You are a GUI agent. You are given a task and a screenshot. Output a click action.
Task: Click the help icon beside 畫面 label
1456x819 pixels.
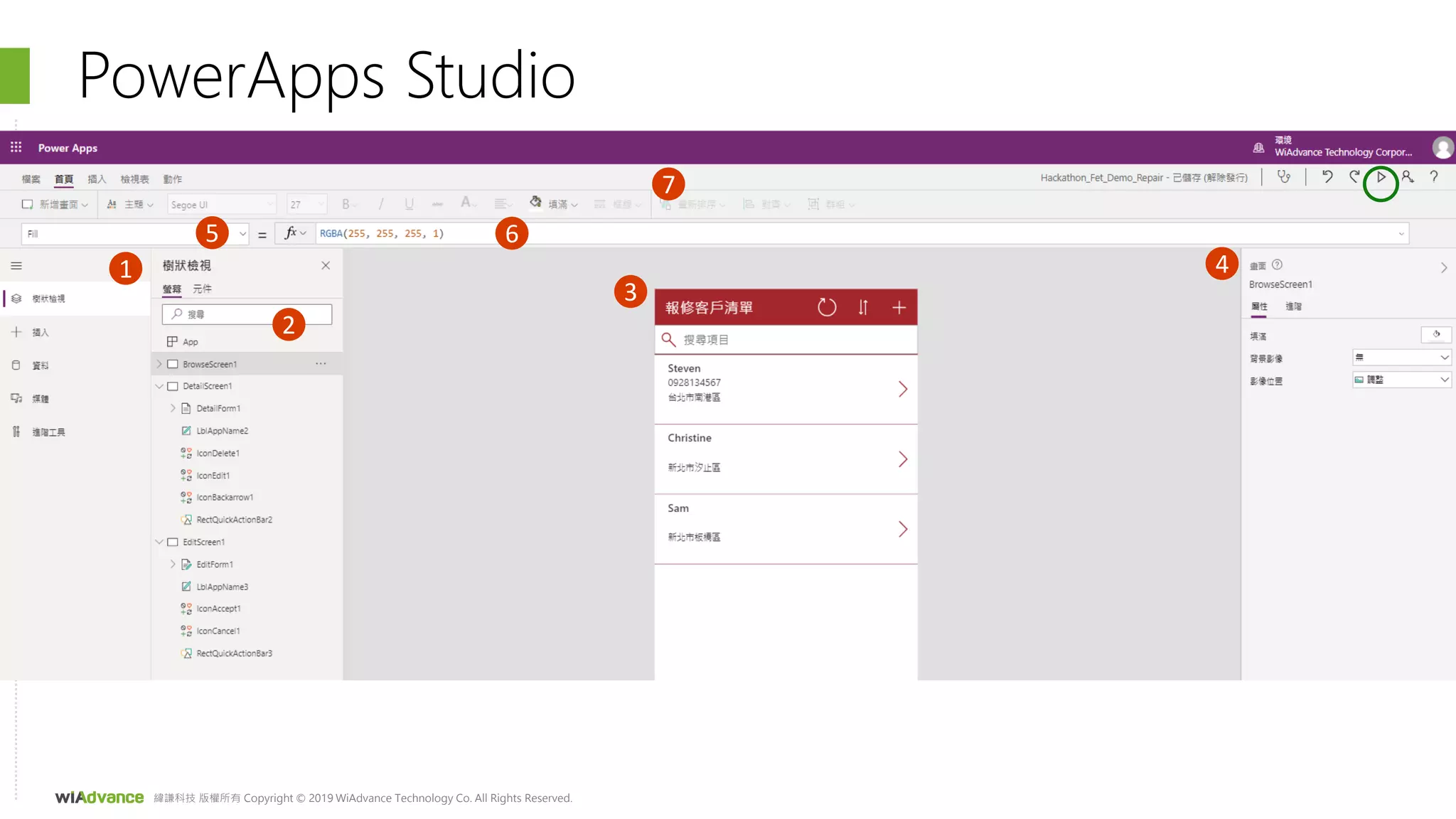tap(1278, 264)
